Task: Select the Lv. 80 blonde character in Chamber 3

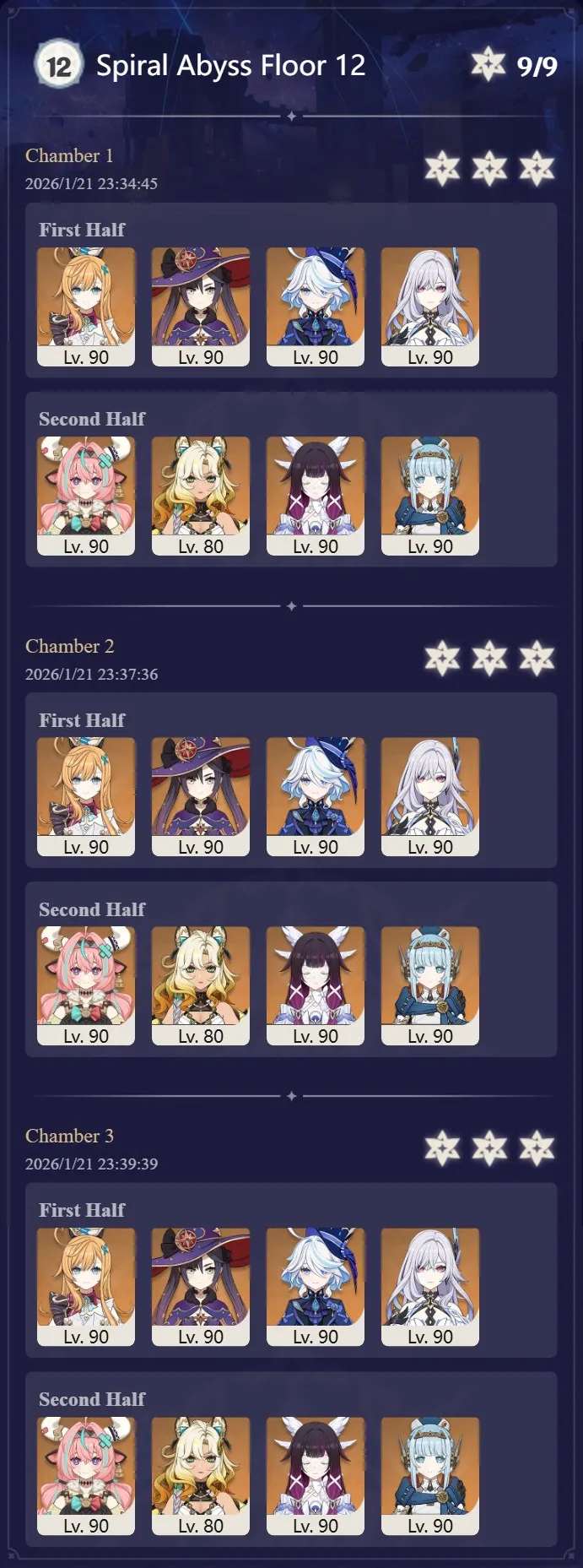Action: [x=201, y=1475]
